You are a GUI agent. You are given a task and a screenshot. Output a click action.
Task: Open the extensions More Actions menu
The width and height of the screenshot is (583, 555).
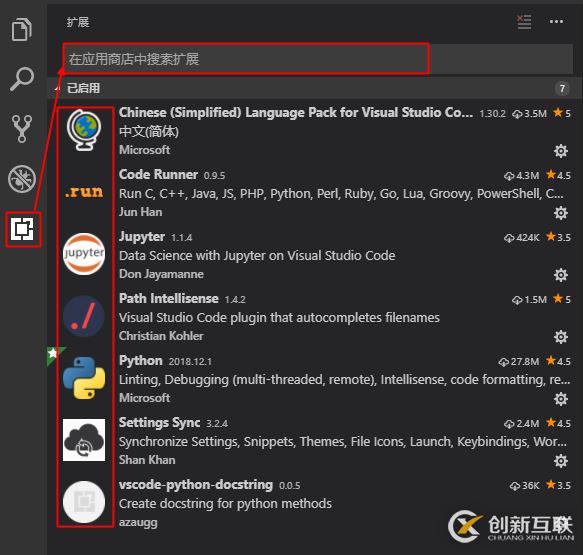[556, 22]
